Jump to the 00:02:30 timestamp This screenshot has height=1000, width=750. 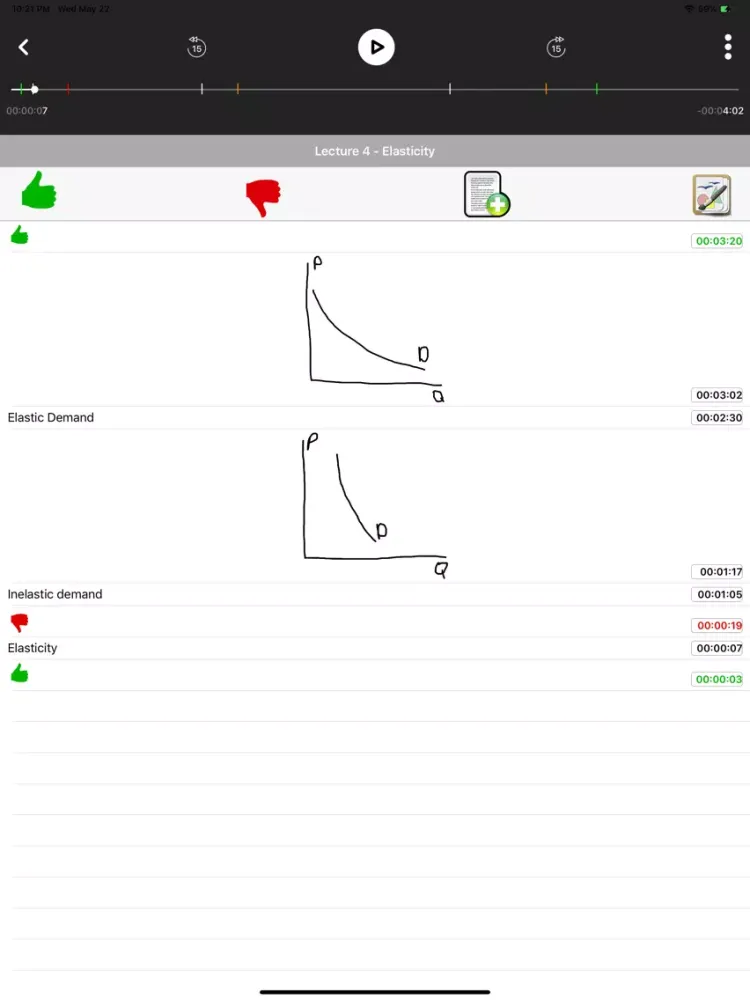pos(717,418)
